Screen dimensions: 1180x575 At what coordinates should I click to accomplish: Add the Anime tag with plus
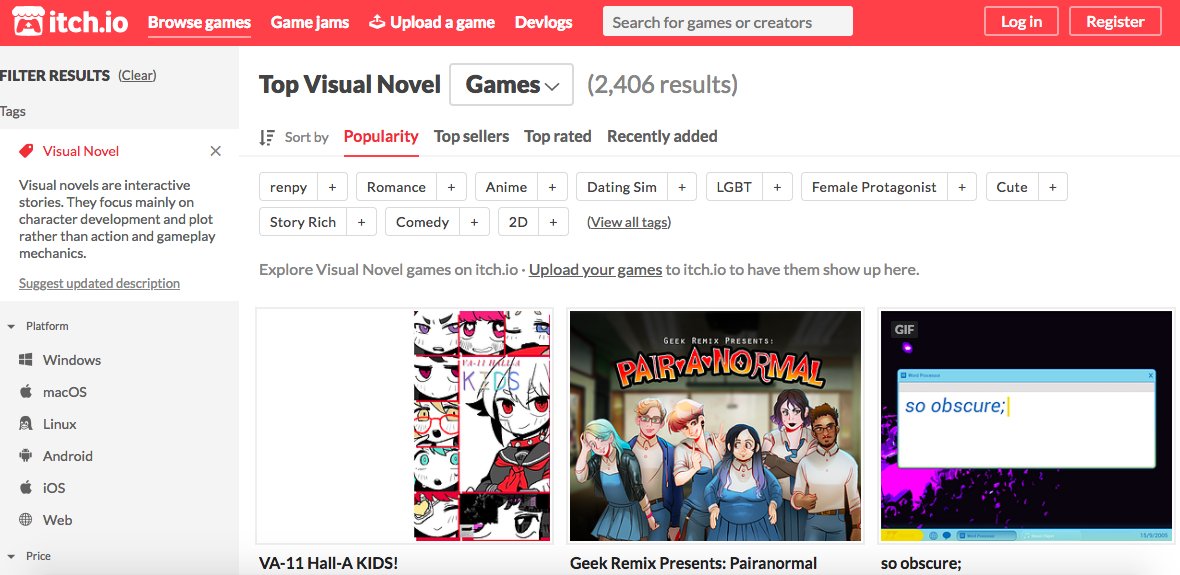(x=552, y=187)
